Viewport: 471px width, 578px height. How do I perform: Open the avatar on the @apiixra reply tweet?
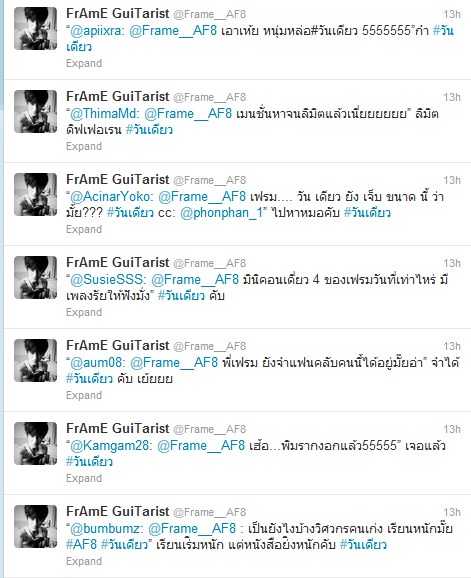click(x=35, y=28)
